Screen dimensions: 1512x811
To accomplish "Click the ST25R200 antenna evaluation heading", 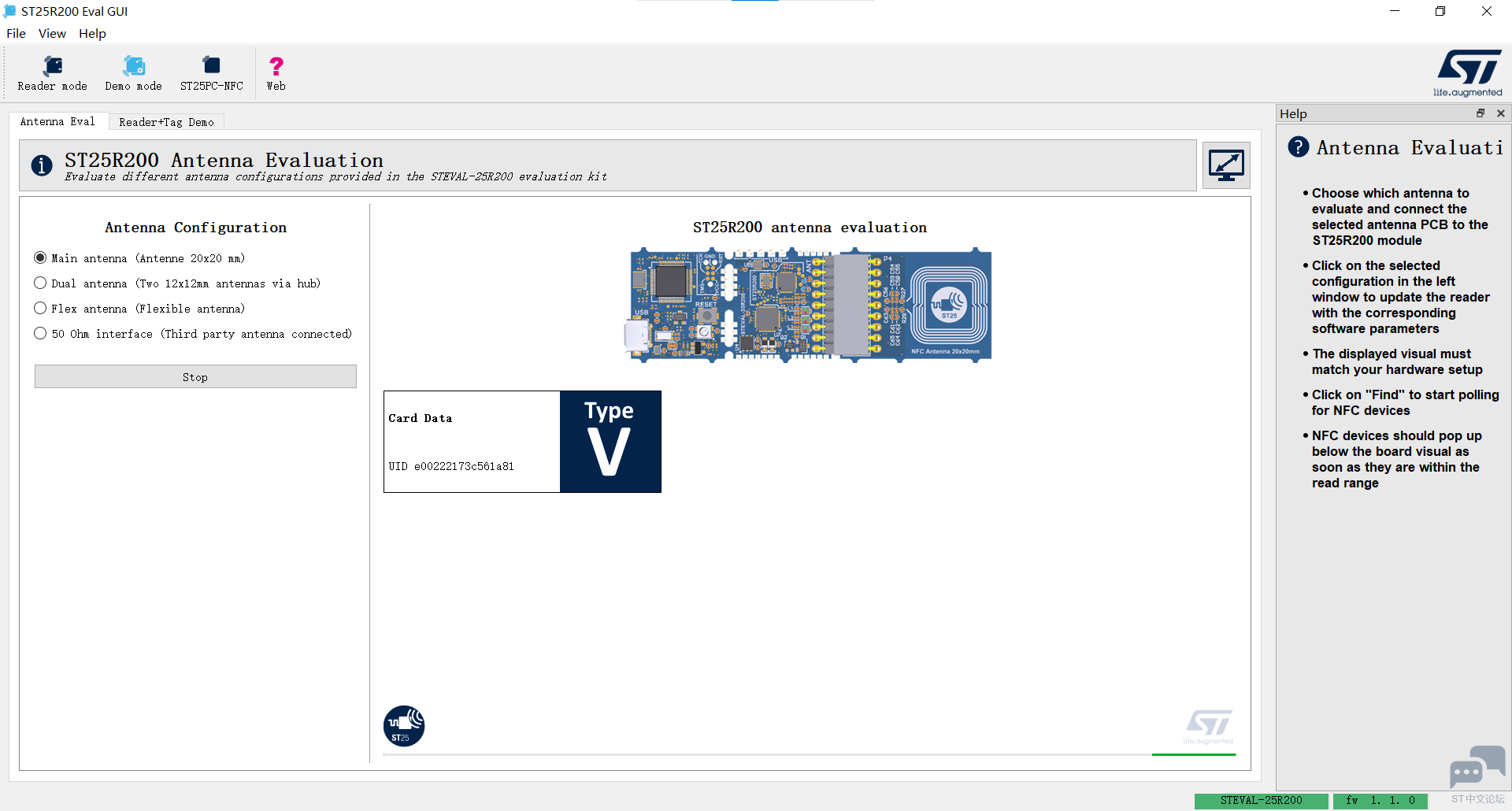I will pos(810,228).
